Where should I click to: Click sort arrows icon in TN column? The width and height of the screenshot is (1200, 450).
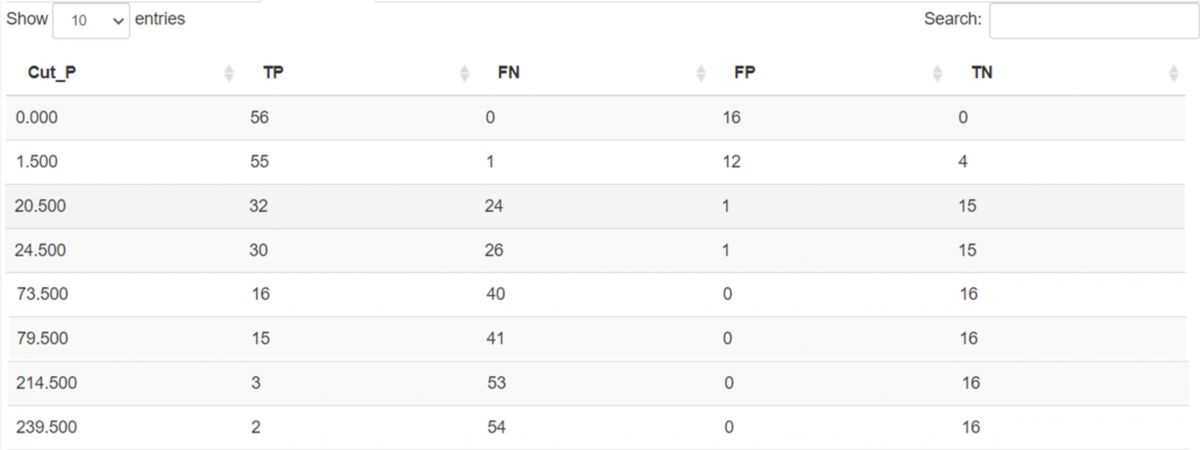(1173, 73)
